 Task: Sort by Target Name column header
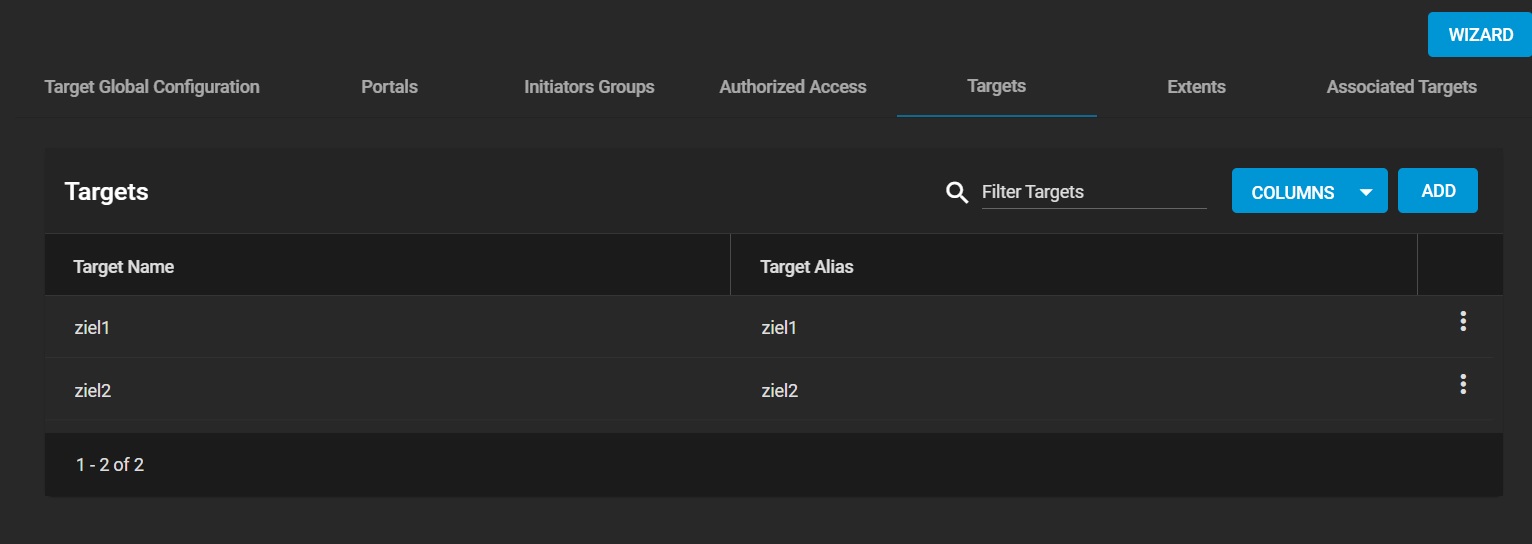[124, 267]
